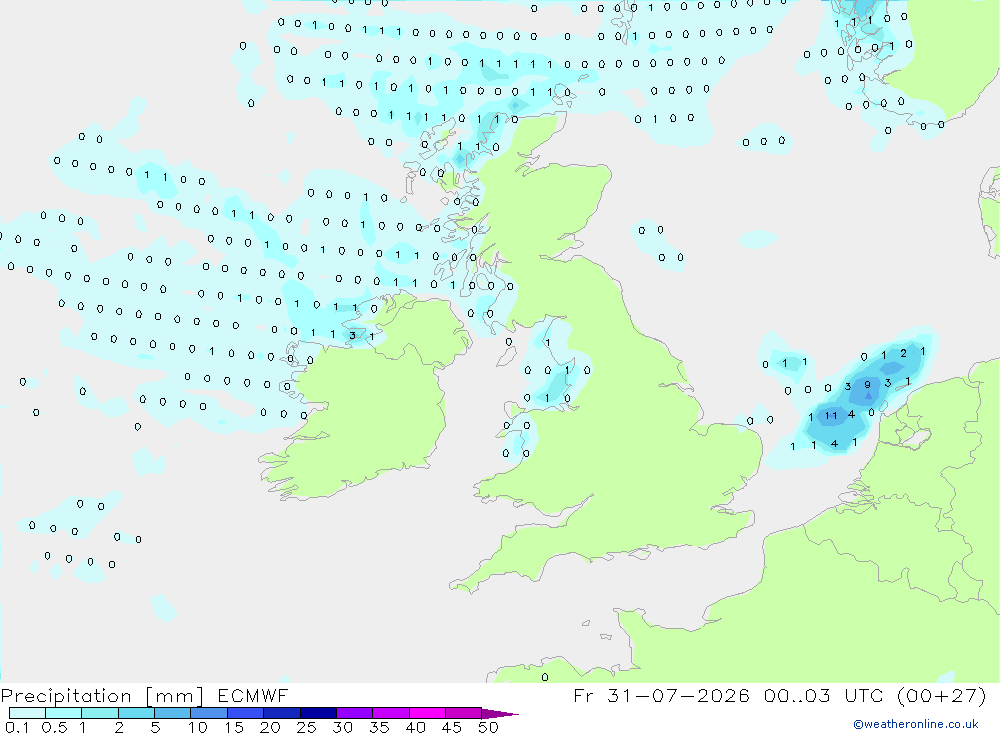Pick the 2–5 mm legend swatch
Viewport: 1000px width, 733px height.
coord(136,713)
